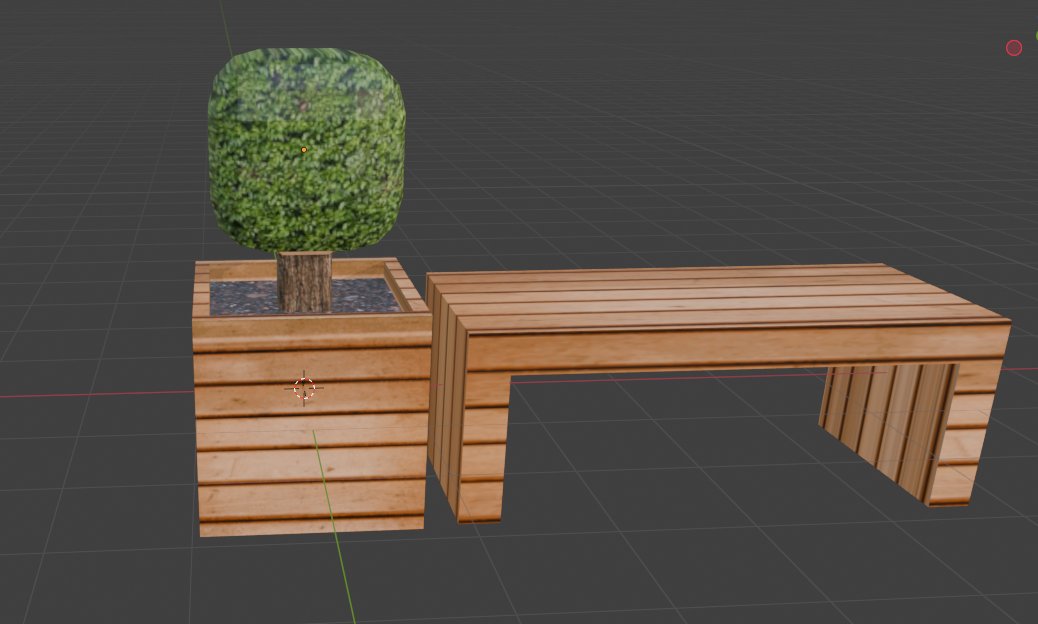
Task: Click the 3D cursor on the planter box
Action: [304, 388]
